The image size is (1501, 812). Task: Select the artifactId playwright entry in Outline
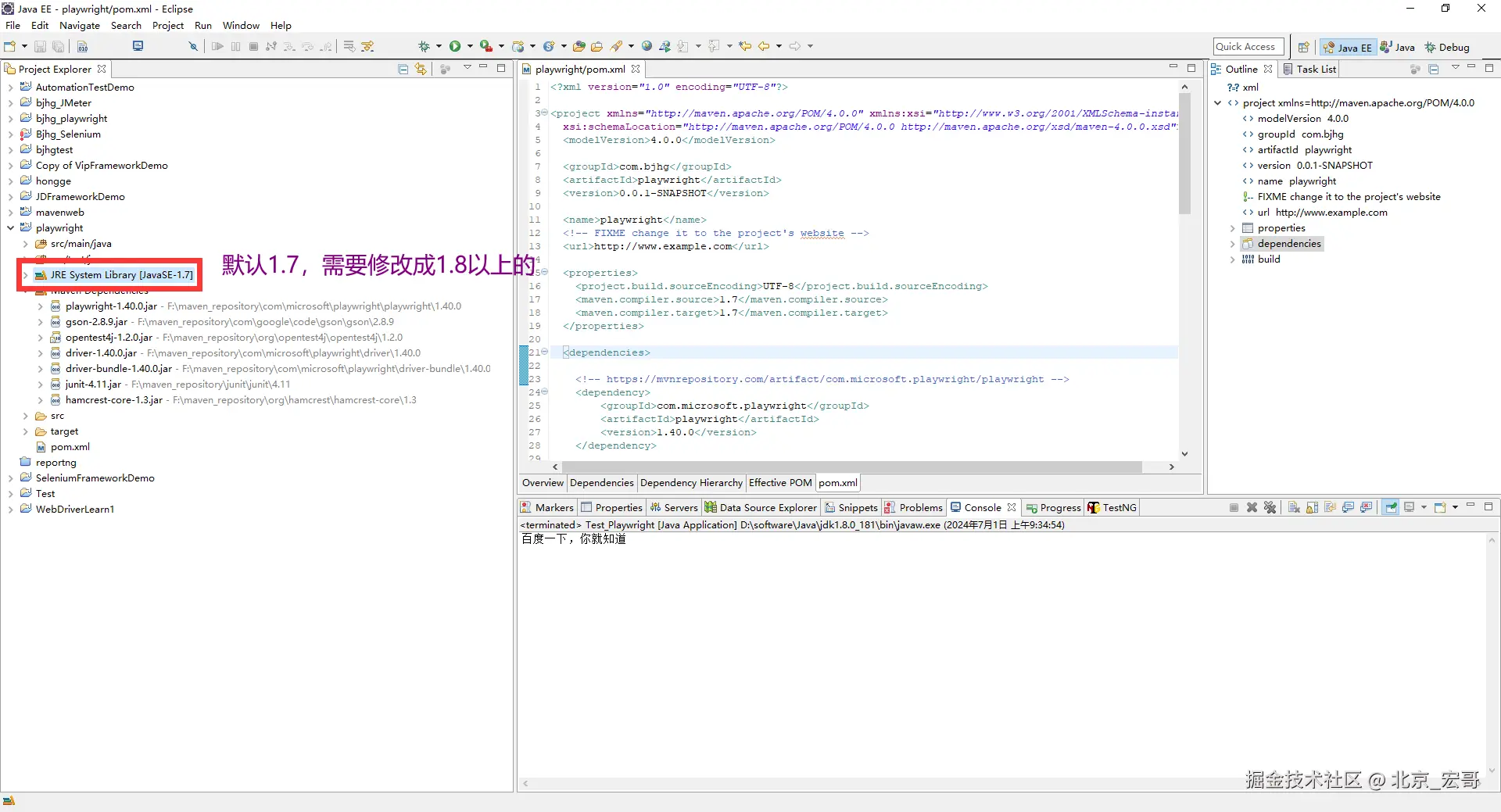(x=1304, y=150)
